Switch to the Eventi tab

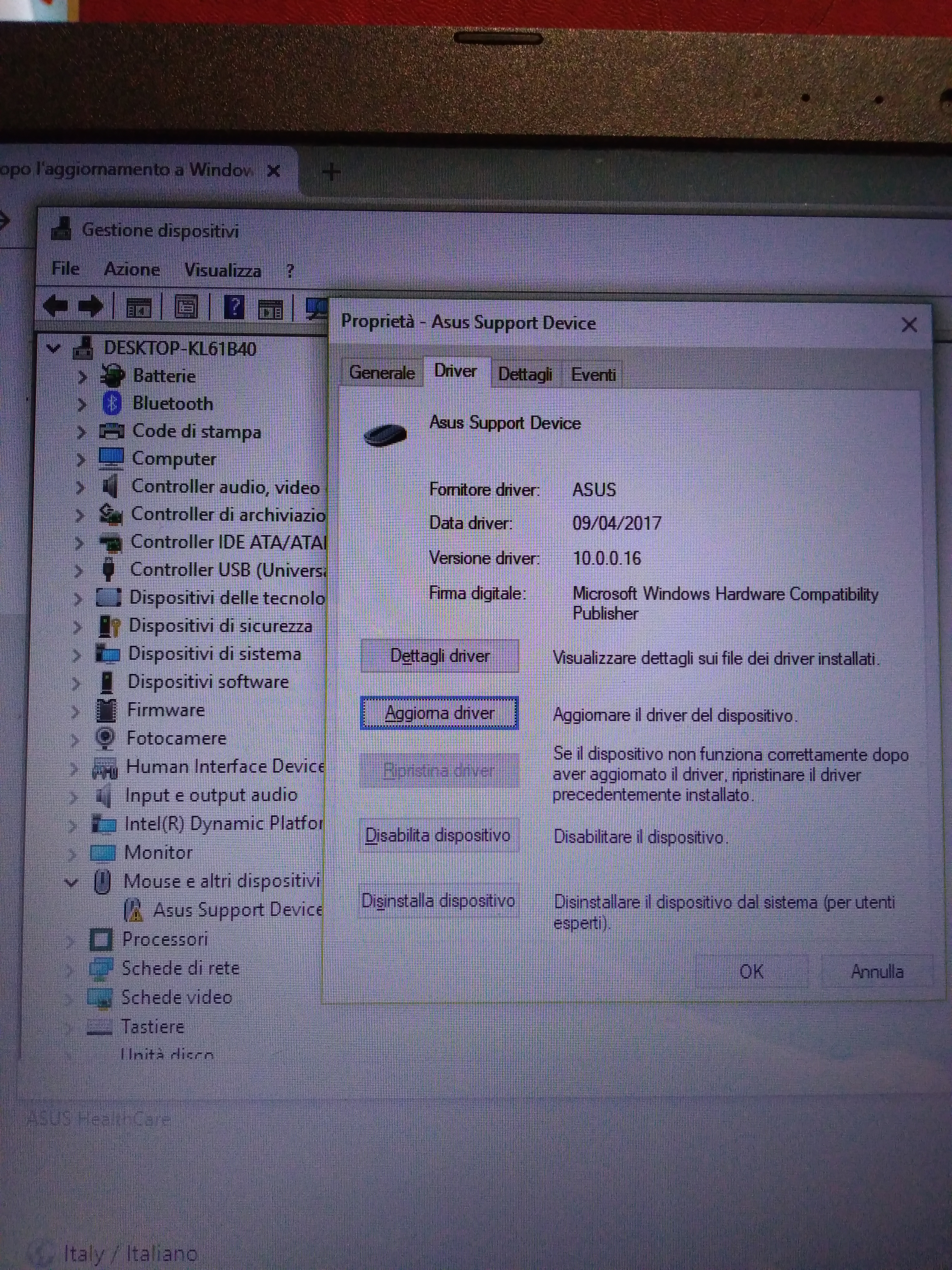(593, 375)
